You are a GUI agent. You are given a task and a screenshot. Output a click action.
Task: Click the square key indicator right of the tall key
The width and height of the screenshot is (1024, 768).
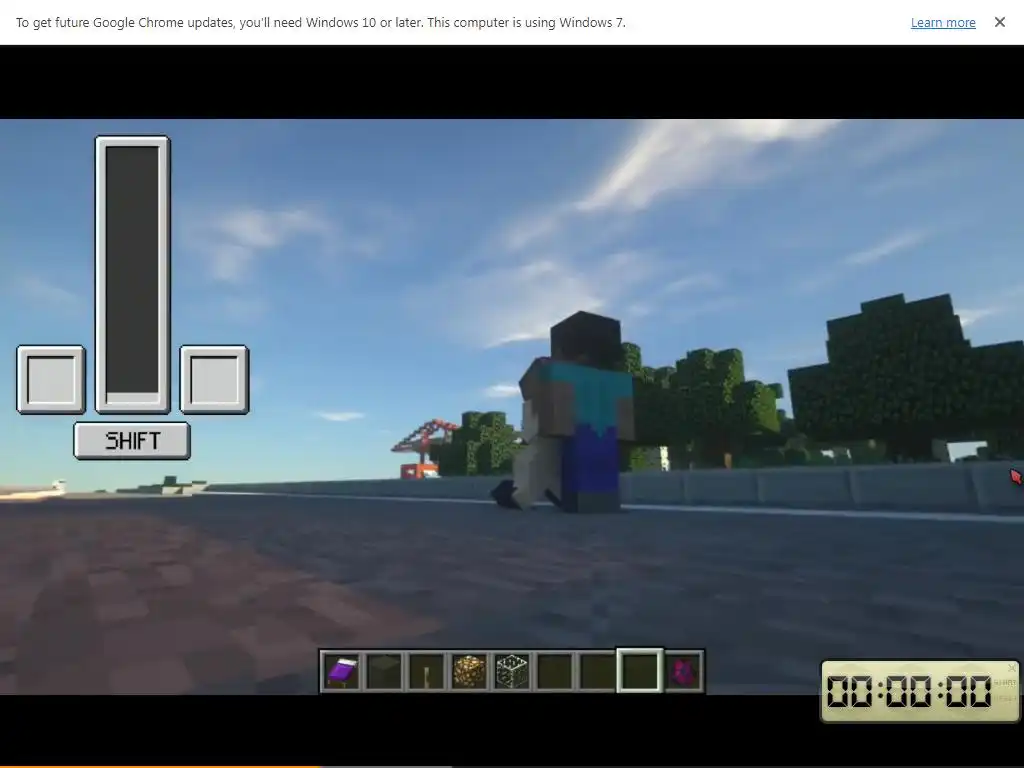point(214,379)
